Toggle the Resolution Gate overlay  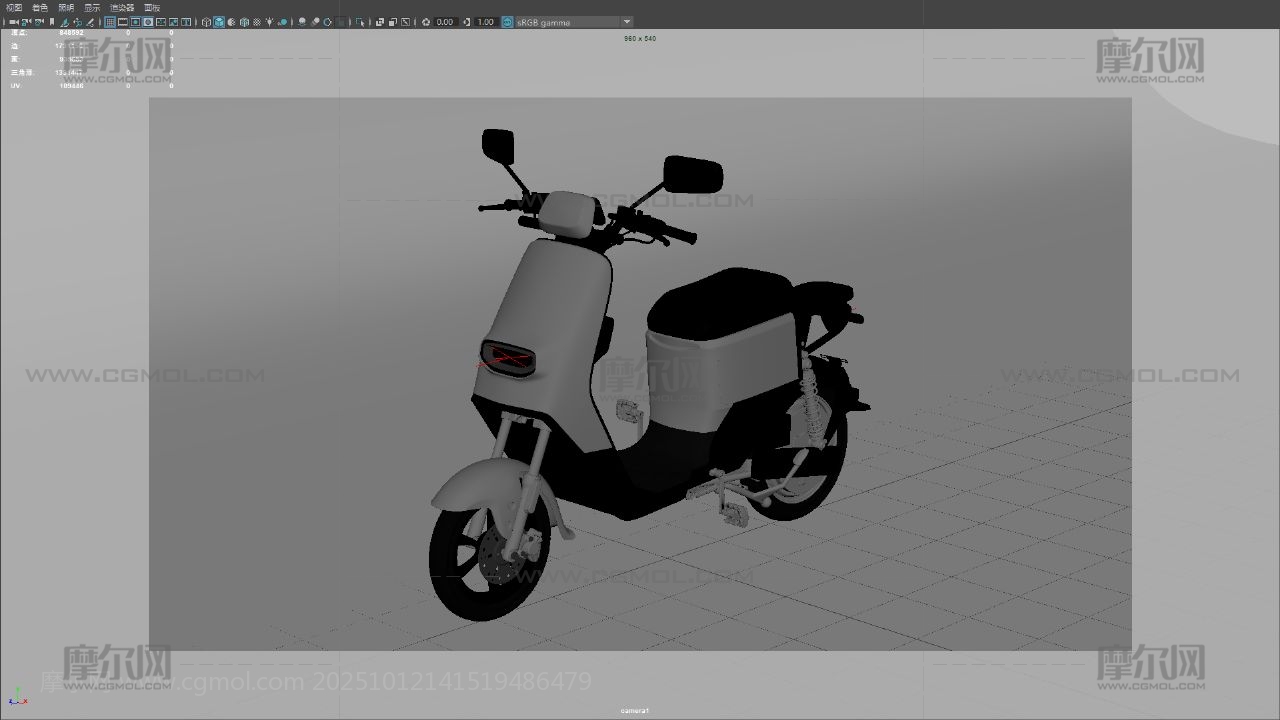coord(135,22)
